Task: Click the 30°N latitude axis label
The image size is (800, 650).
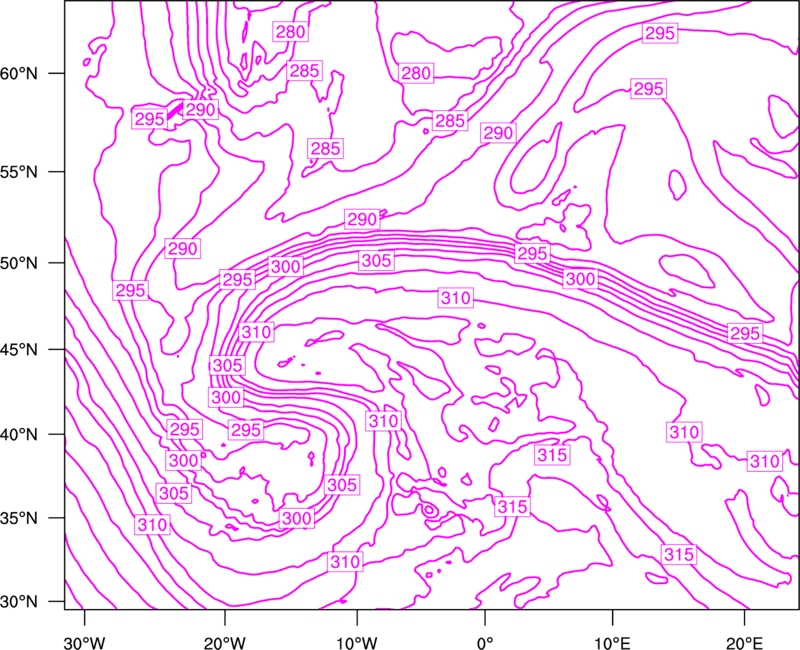Action: (x=19, y=602)
